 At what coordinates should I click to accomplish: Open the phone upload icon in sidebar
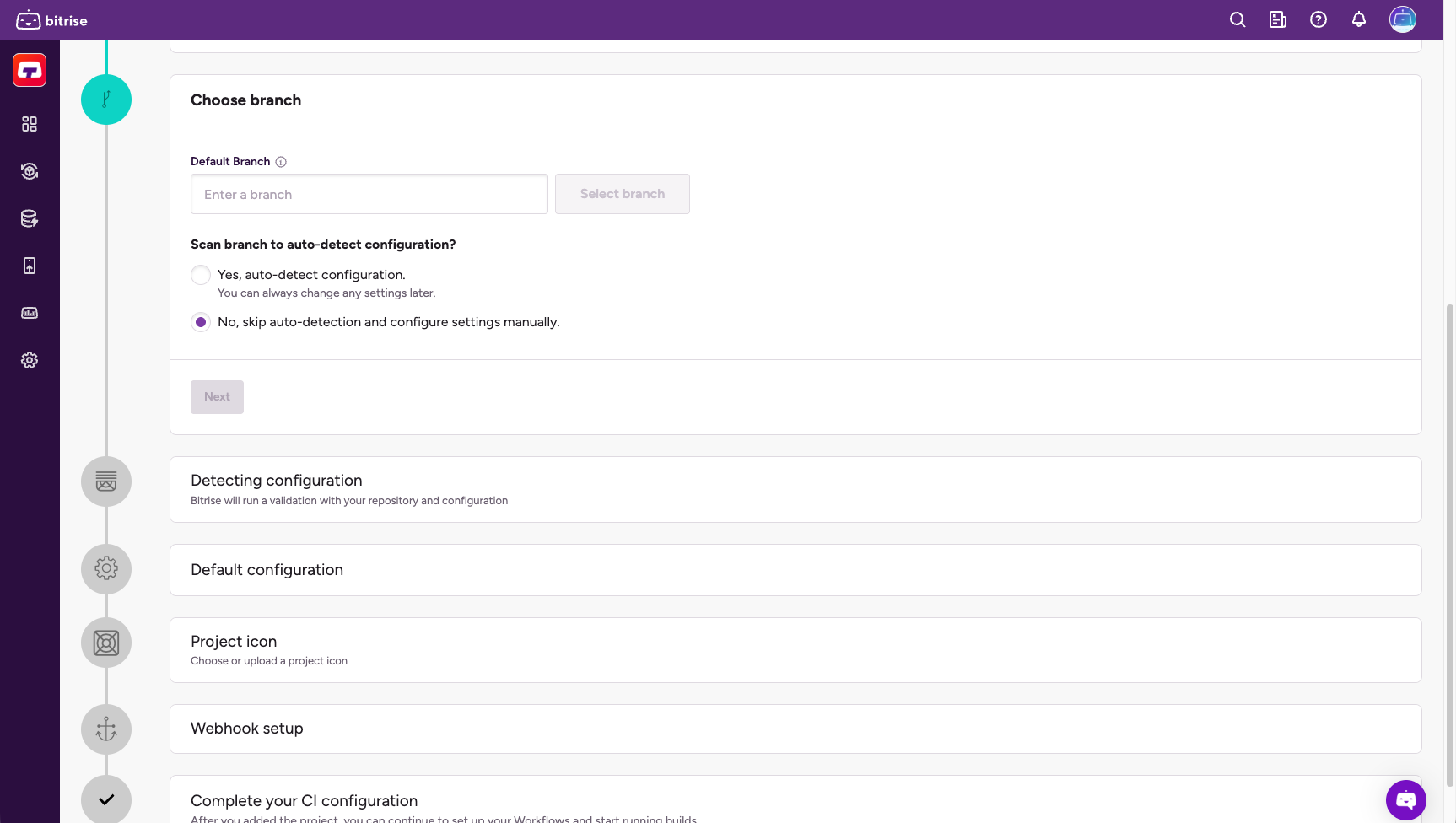30,266
